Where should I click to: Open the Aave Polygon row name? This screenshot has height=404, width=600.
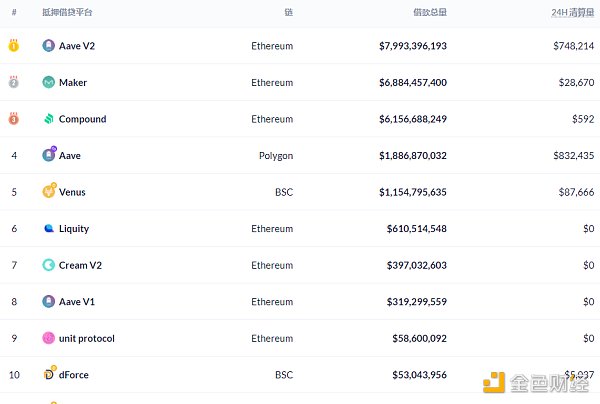coord(70,156)
